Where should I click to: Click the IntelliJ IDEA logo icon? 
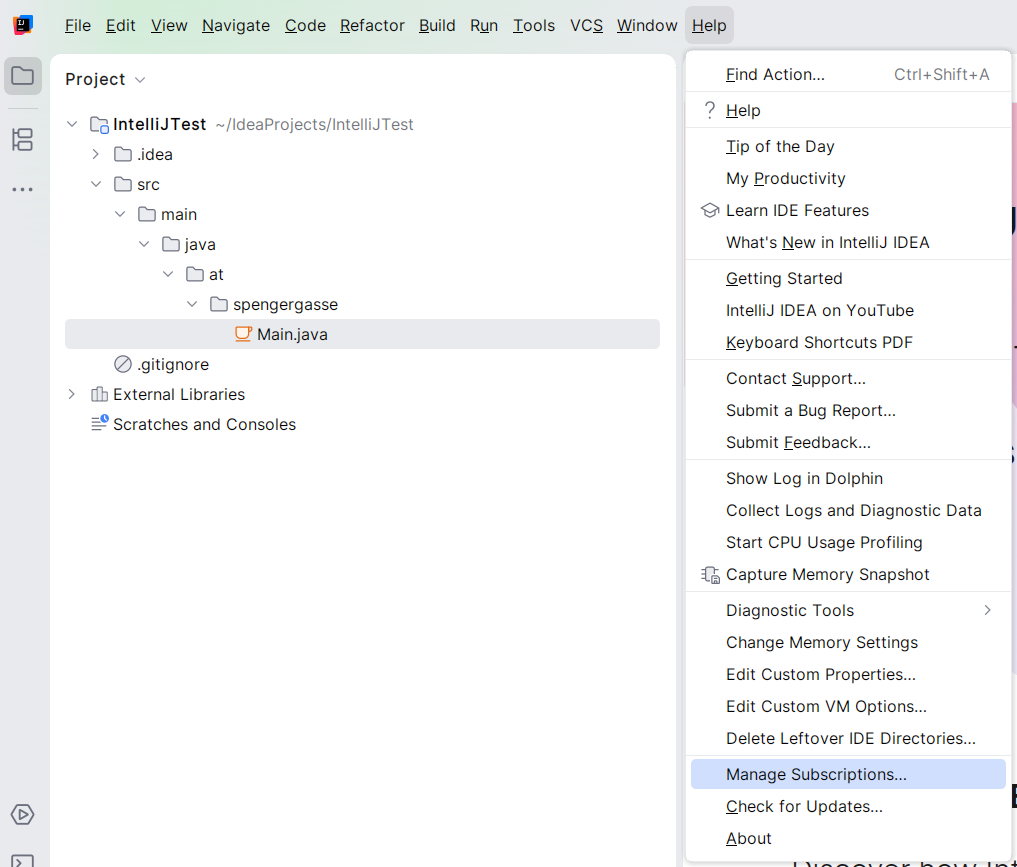pyautogui.click(x=23, y=25)
